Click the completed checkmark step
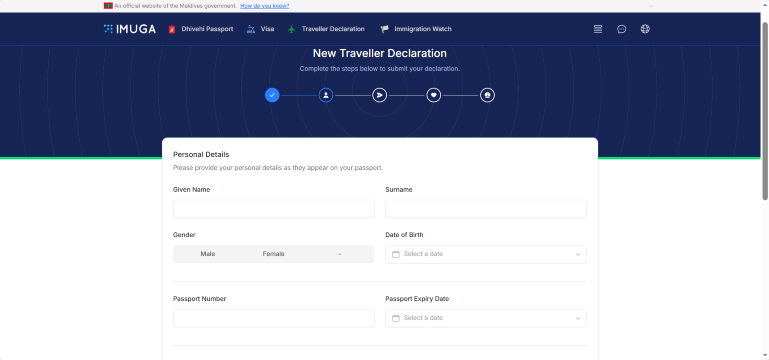The width and height of the screenshot is (769, 360). click(272, 95)
